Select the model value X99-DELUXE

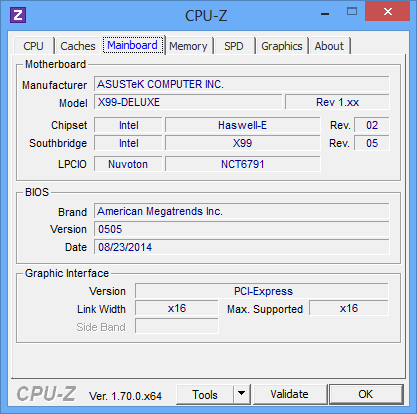pos(188,102)
